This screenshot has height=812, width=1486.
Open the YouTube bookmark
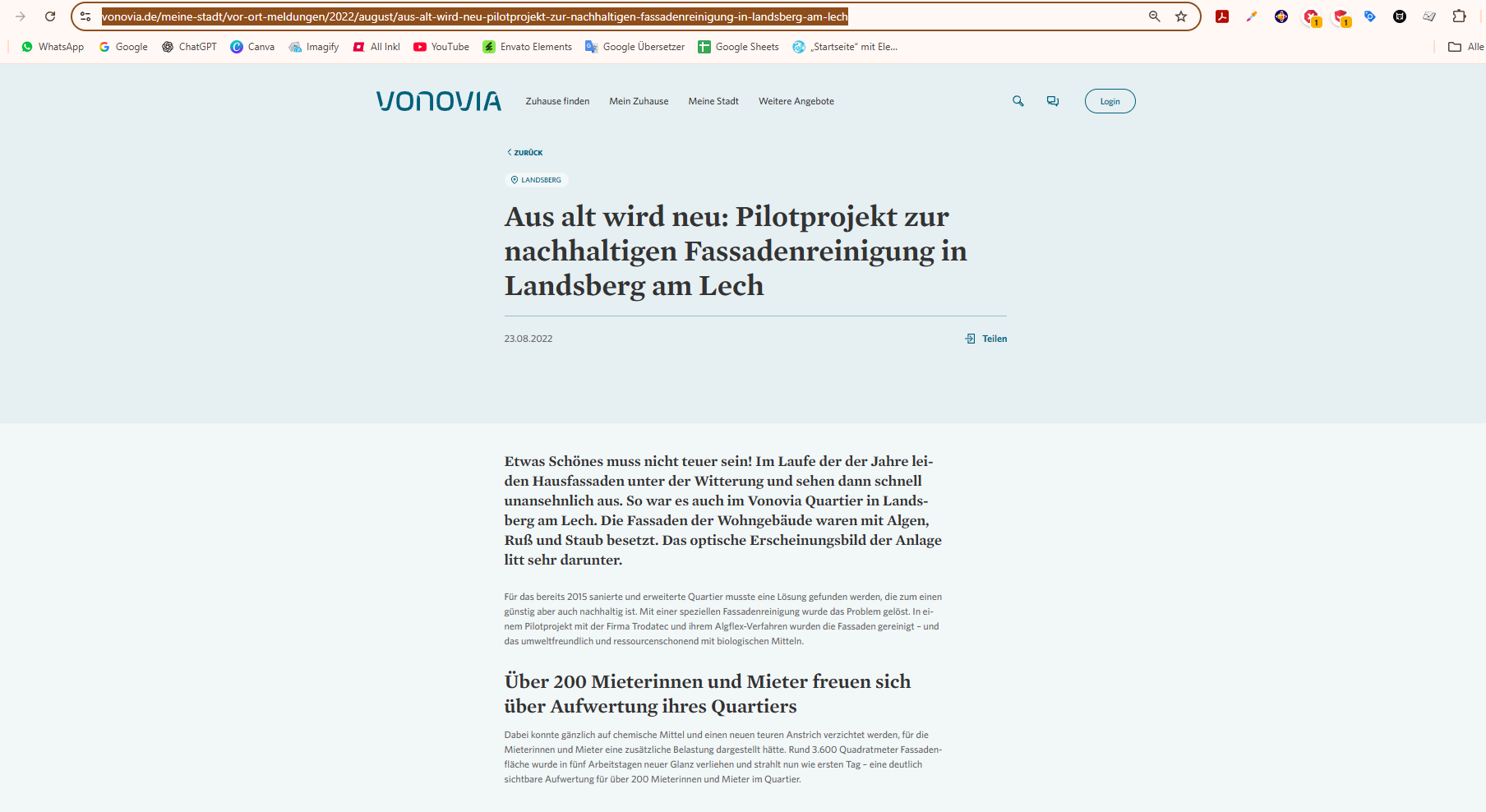(x=441, y=47)
